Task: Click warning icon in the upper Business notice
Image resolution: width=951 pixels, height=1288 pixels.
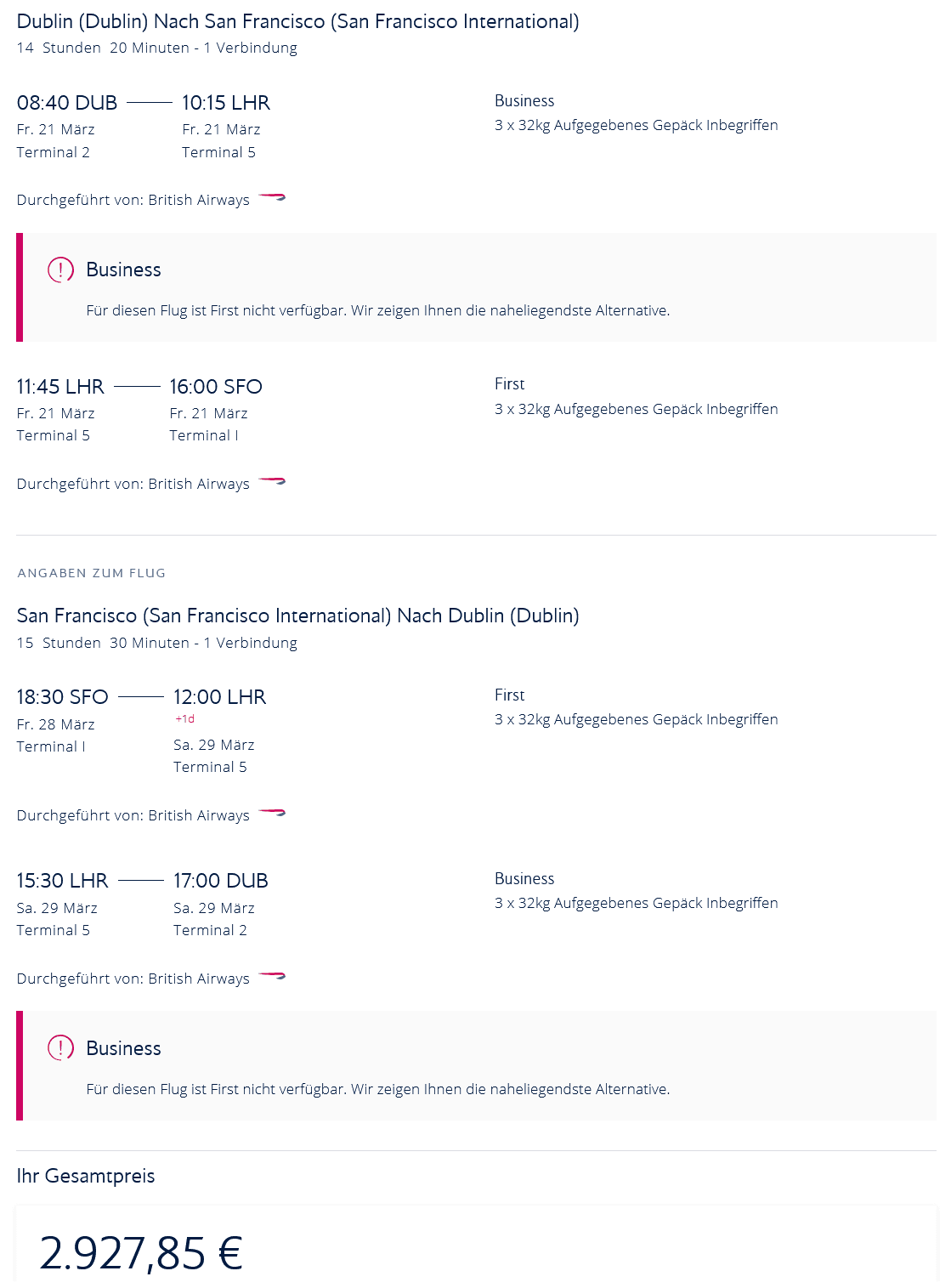Action: point(60,270)
